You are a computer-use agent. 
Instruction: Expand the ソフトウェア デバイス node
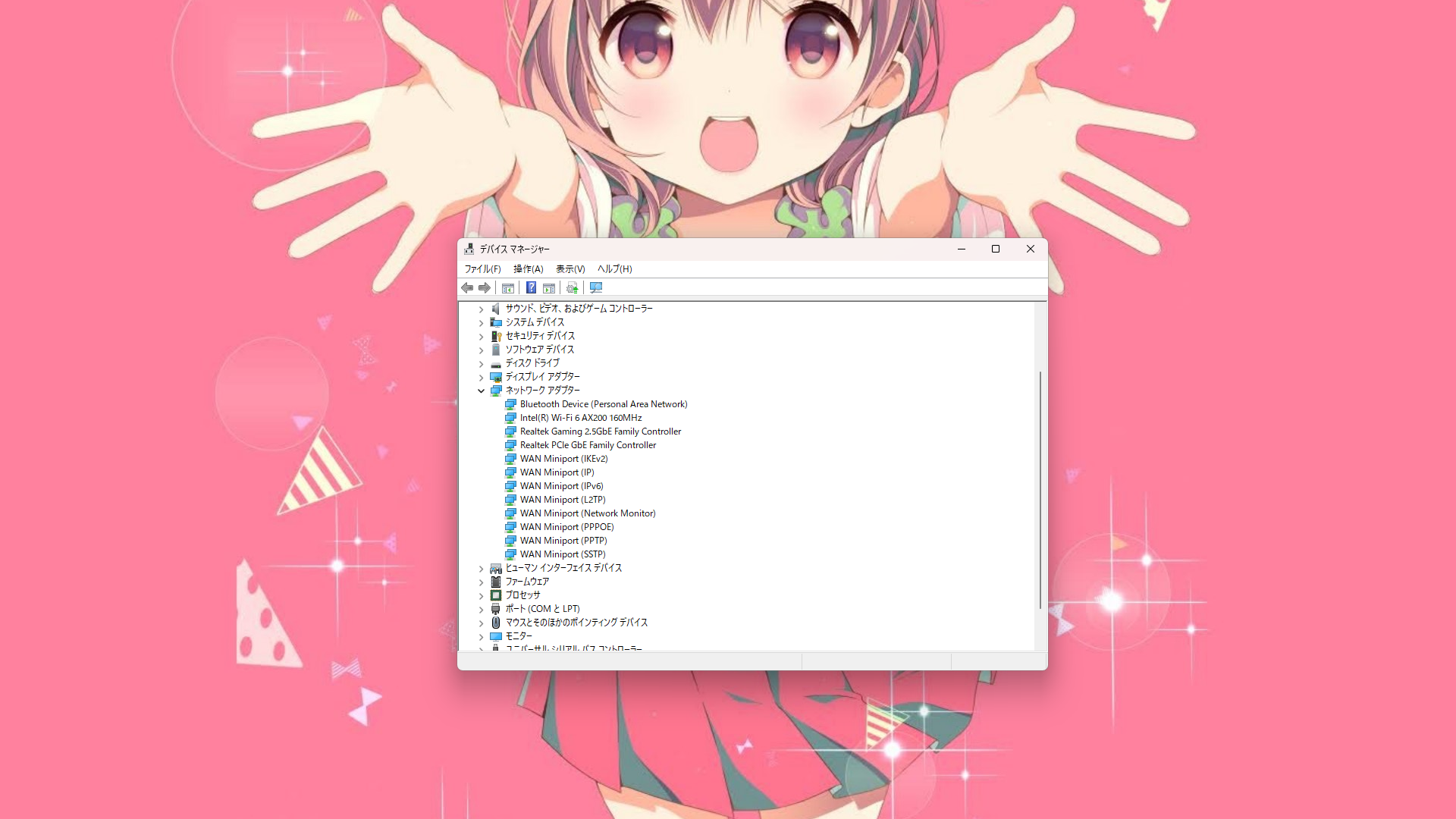click(x=481, y=350)
